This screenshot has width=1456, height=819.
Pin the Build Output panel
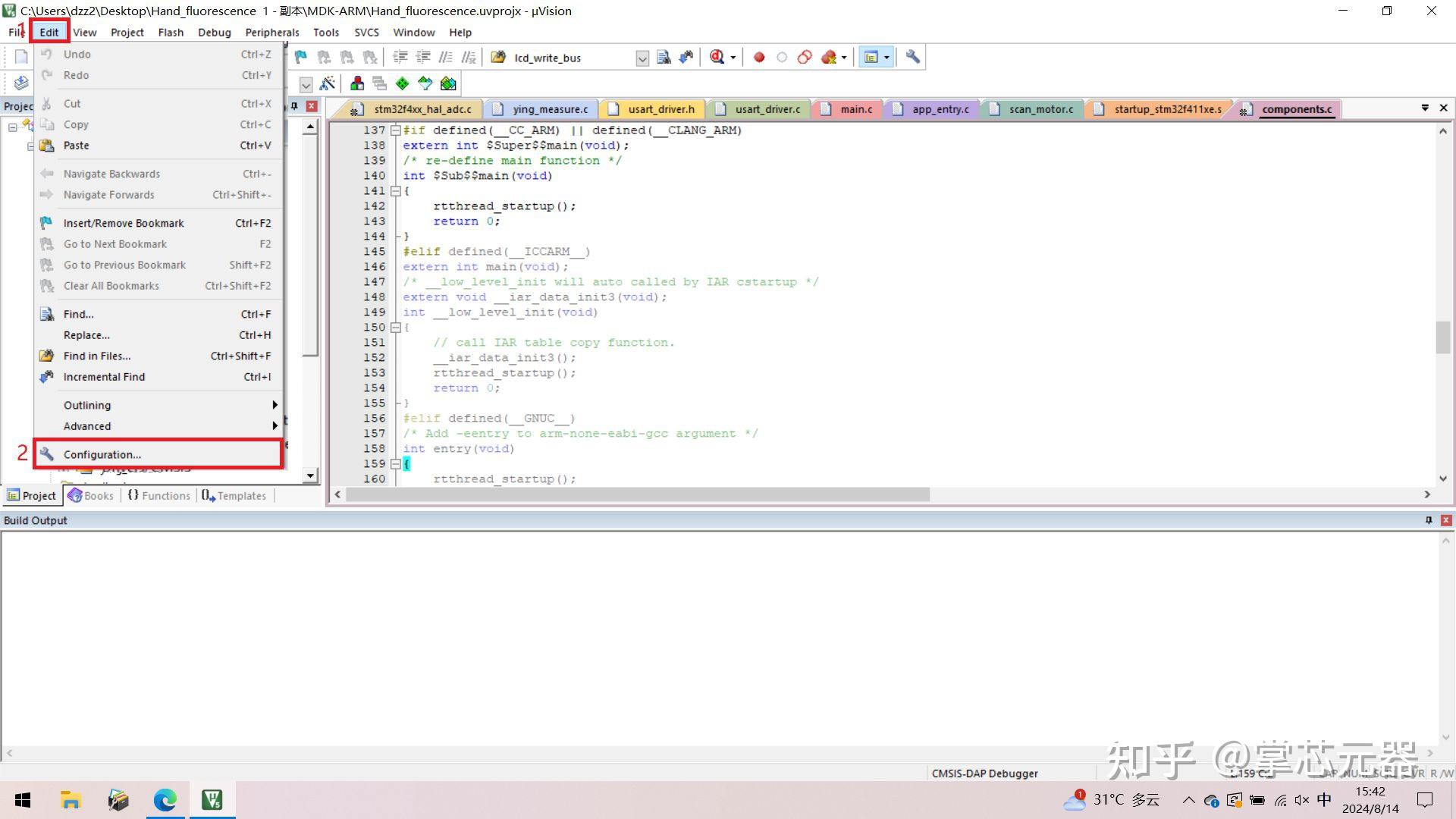1429,520
